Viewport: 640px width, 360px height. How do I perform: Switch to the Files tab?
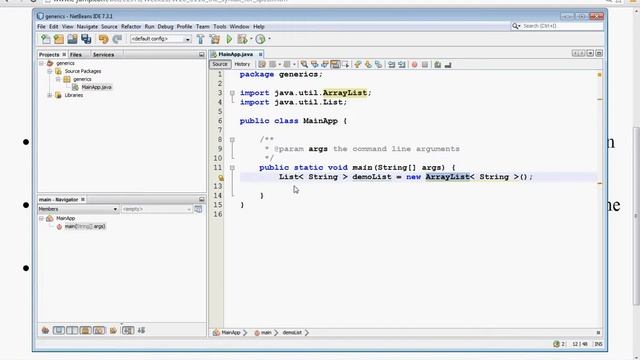pos(76,54)
